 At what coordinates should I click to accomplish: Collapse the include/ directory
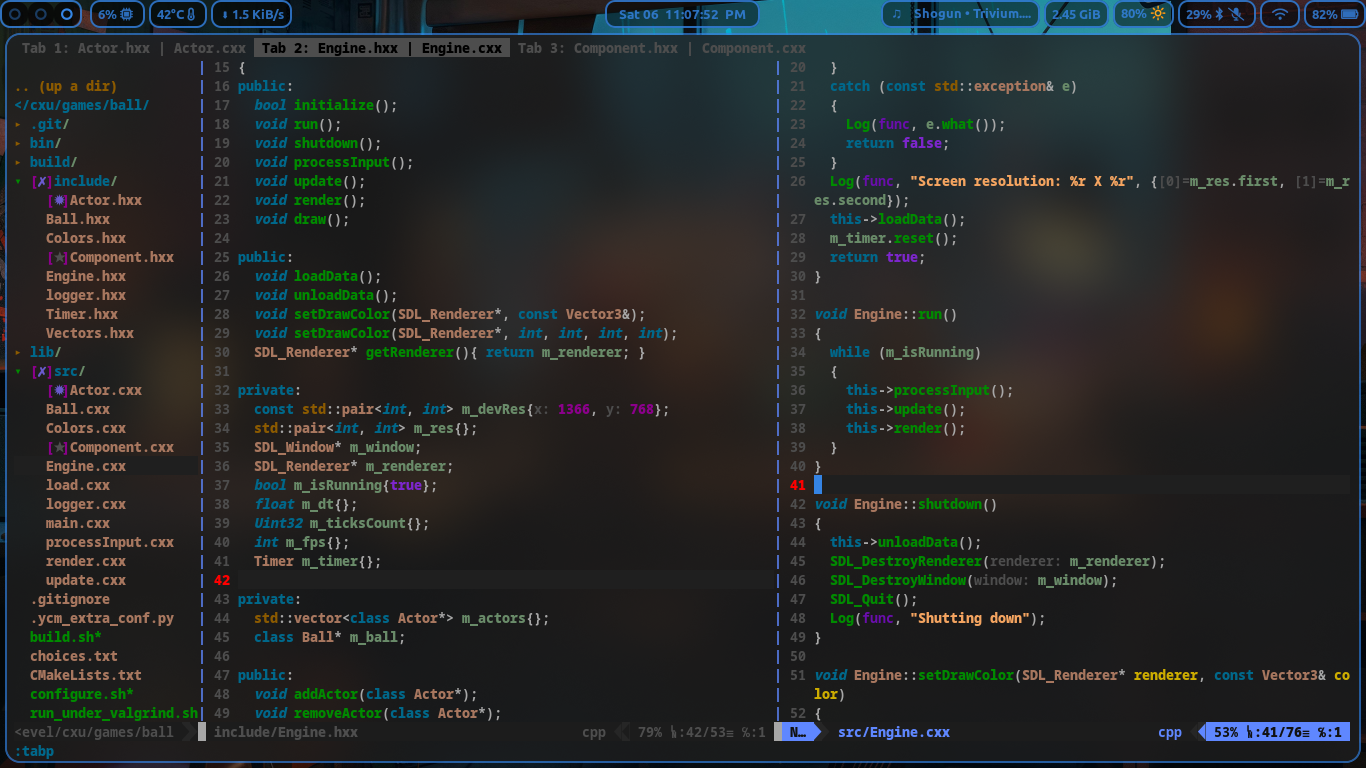point(18,181)
